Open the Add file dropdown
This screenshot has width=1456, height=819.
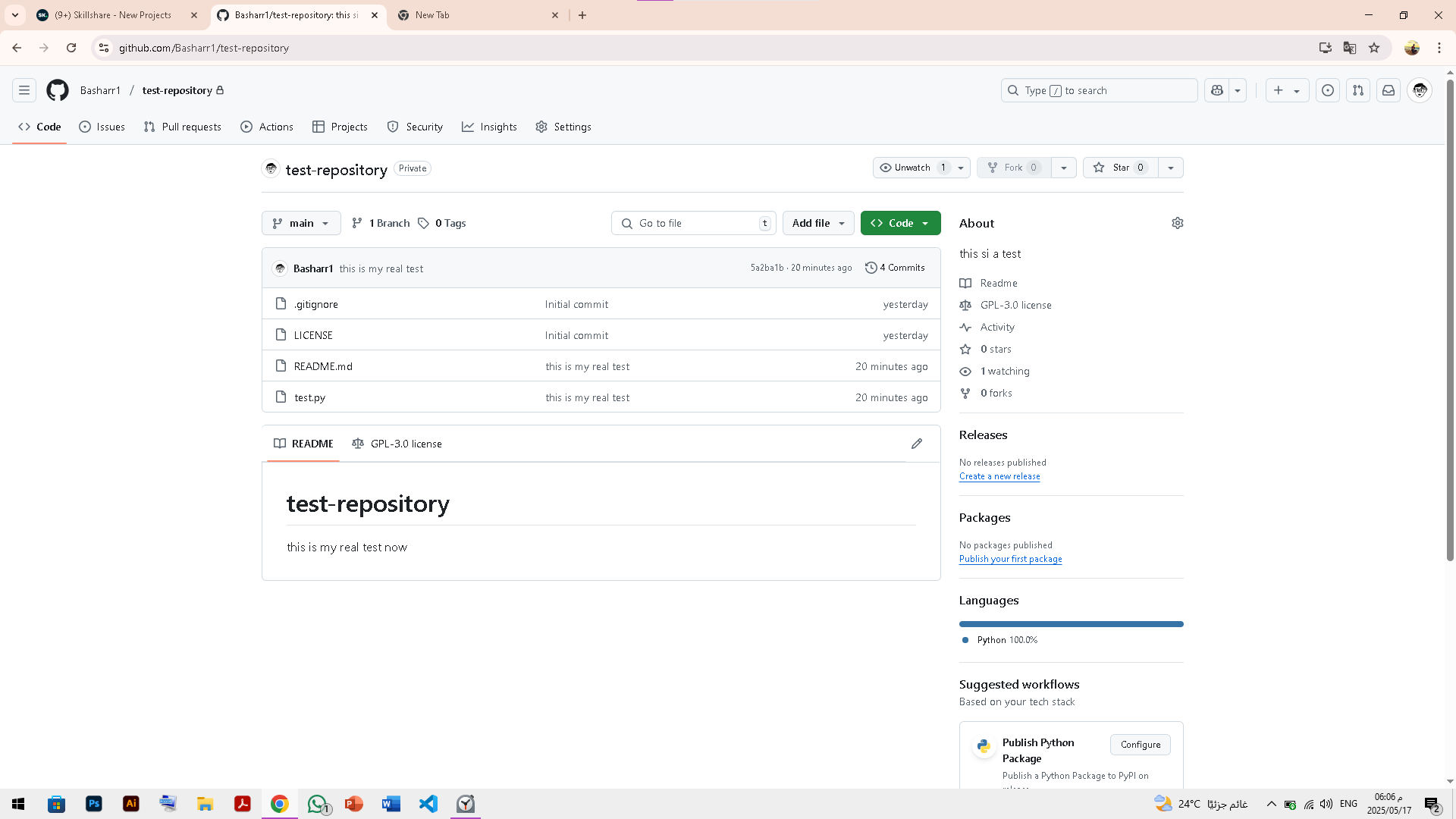coord(818,223)
